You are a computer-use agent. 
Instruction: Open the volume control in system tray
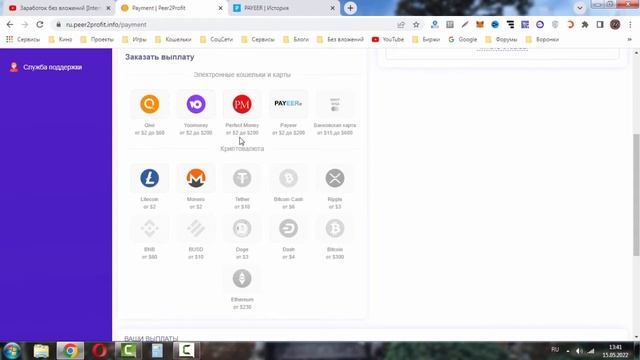(x=579, y=351)
